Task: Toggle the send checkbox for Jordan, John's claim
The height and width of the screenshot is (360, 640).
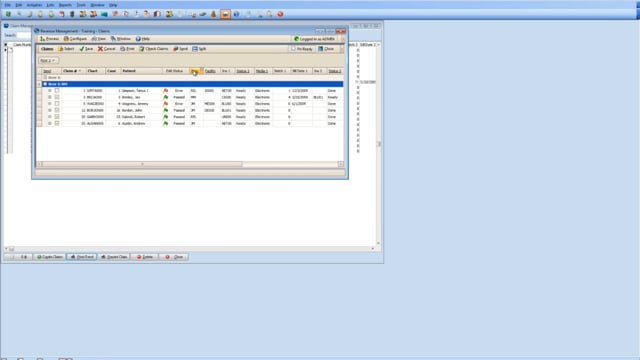Action: click(x=57, y=110)
